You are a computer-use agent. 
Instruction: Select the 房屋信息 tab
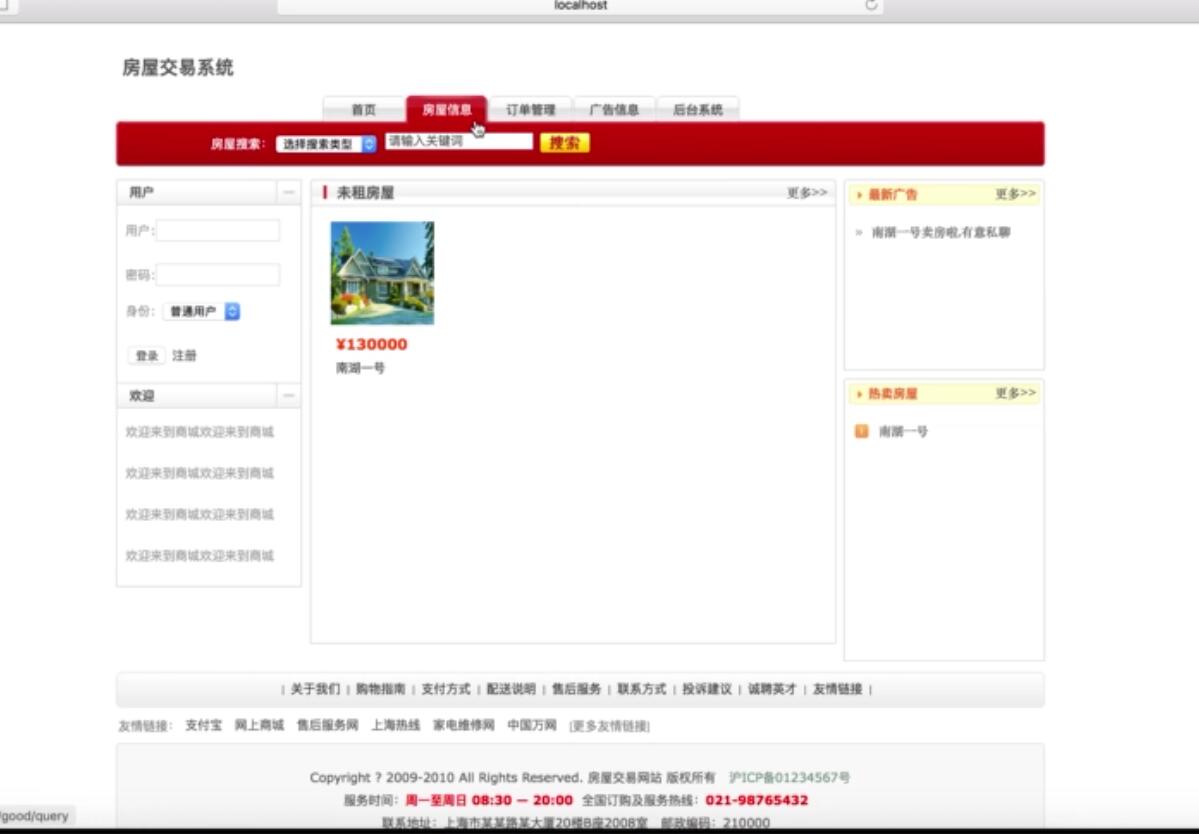coord(447,109)
